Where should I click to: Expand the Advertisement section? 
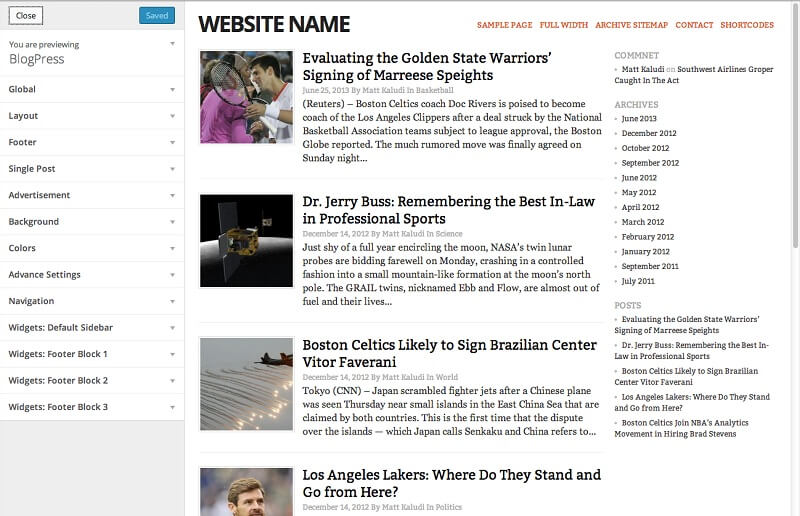tap(92, 195)
